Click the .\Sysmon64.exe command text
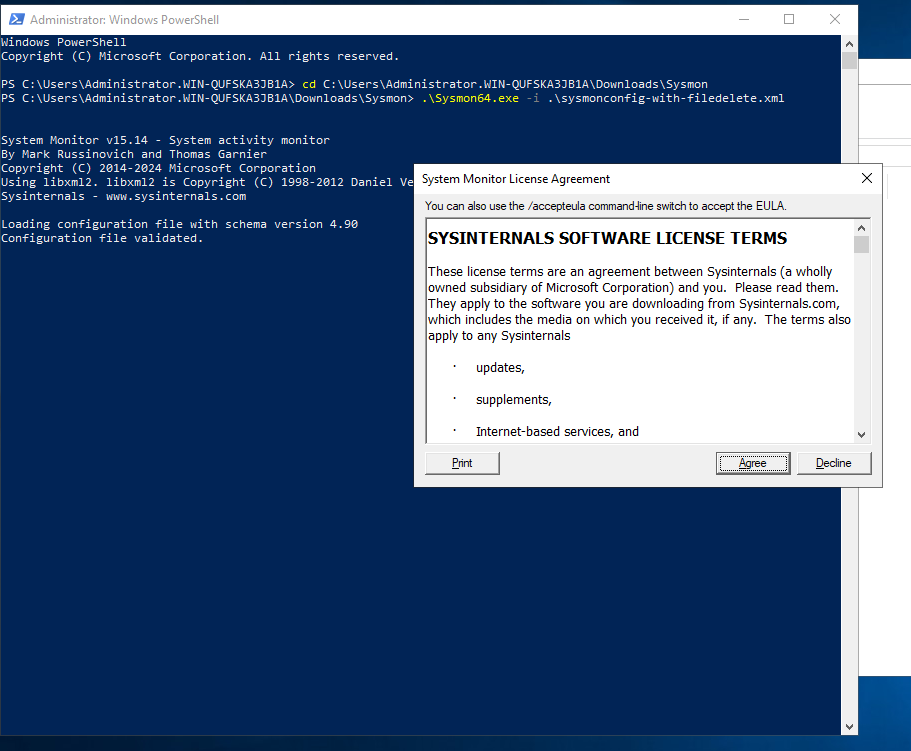Image resolution: width=911 pixels, height=751 pixels. point(470,98)
